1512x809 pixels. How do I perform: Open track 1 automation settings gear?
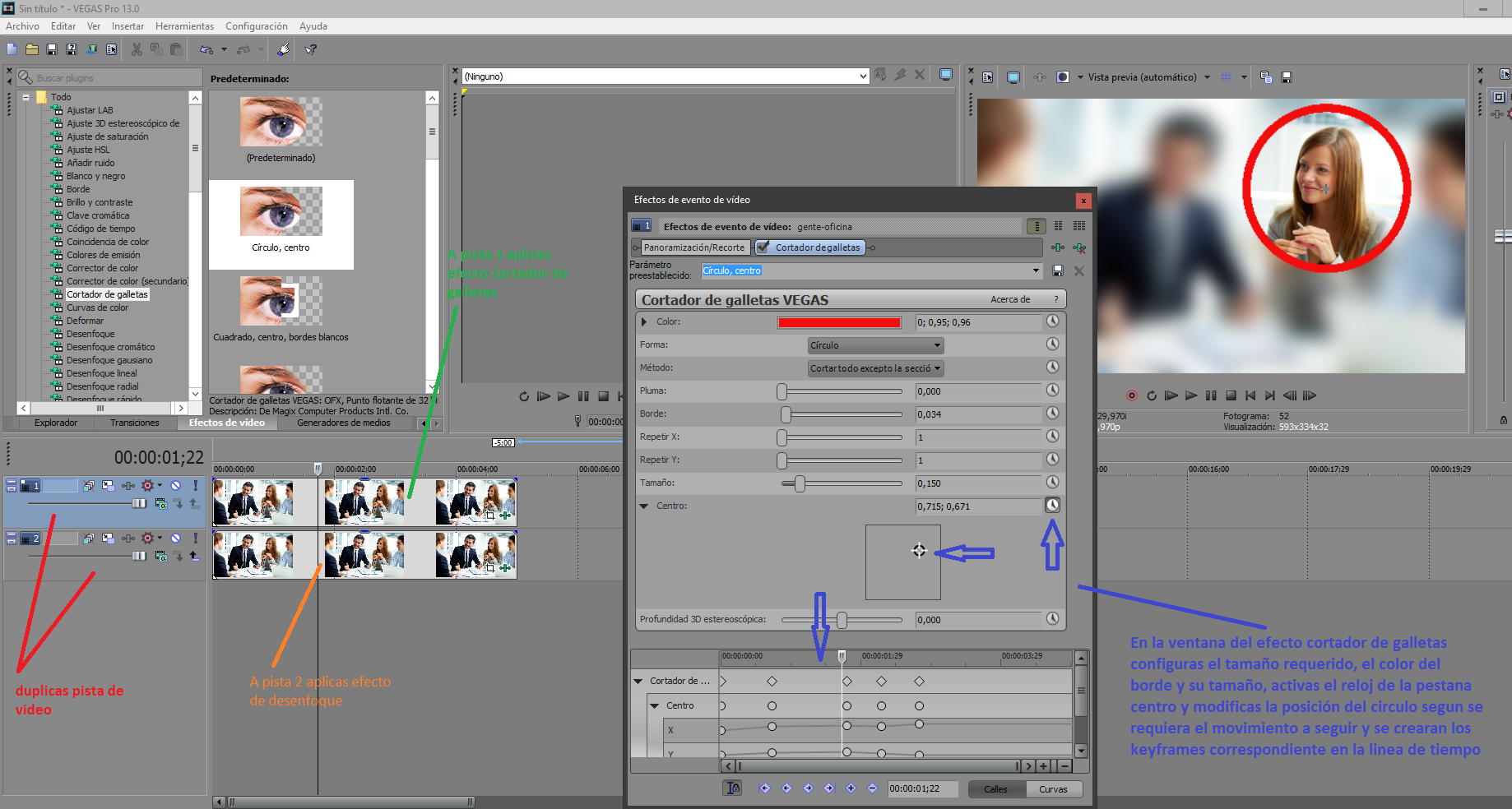[148, 486]
